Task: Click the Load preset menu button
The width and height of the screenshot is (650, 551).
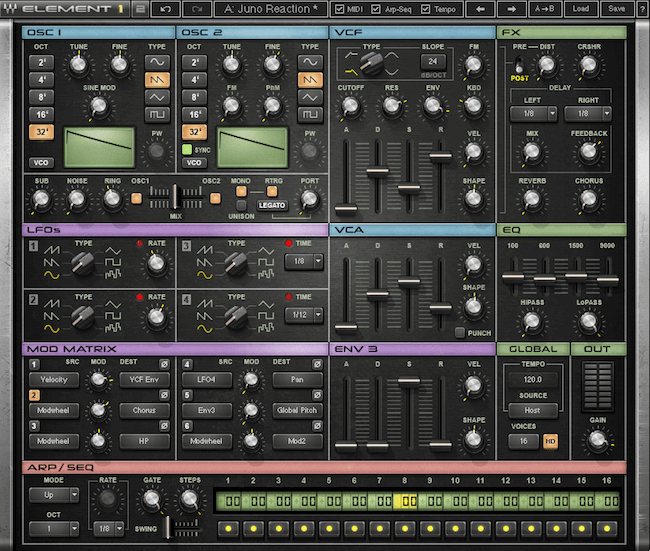Action: click(x=581, y=9)
